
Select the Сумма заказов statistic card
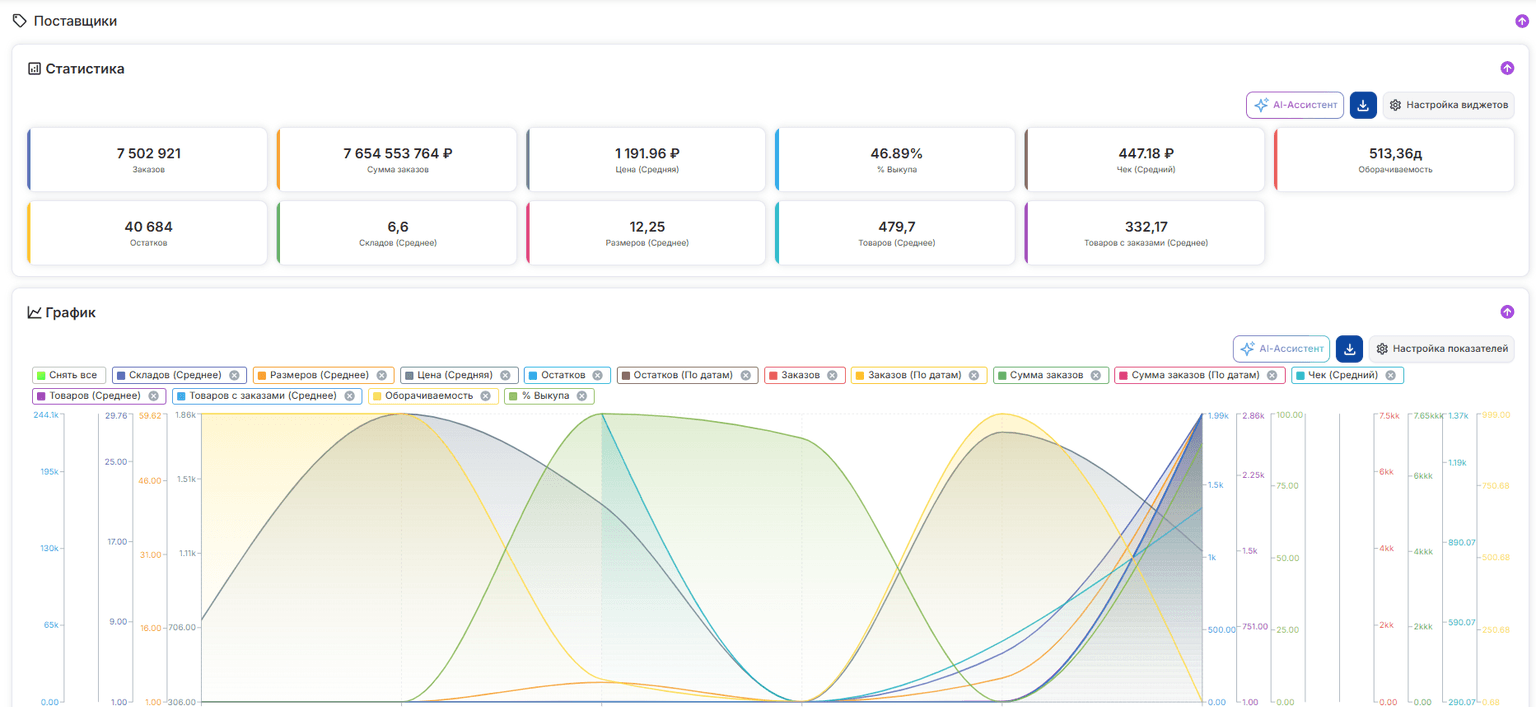[397, 159]
